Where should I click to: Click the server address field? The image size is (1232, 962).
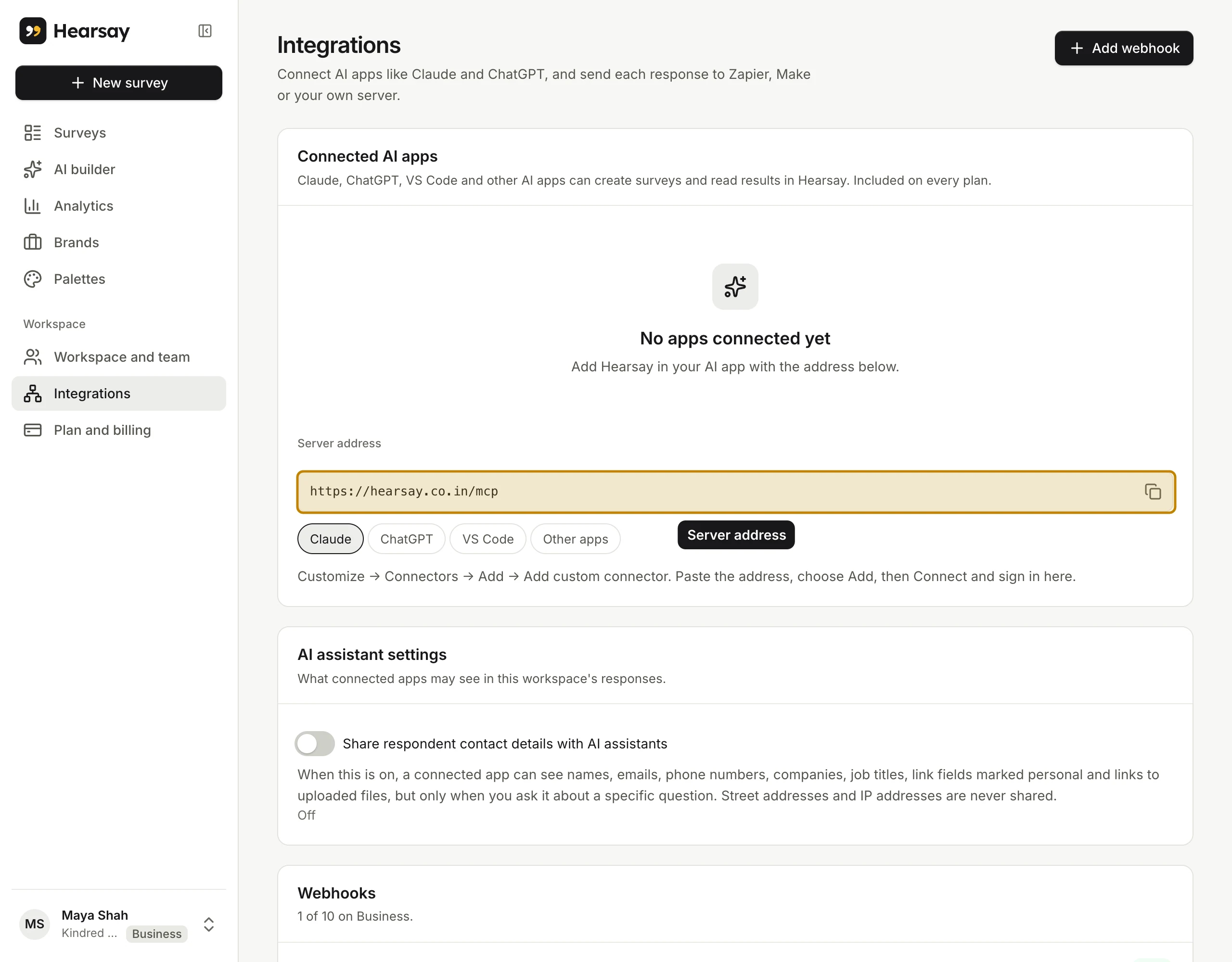736,492
